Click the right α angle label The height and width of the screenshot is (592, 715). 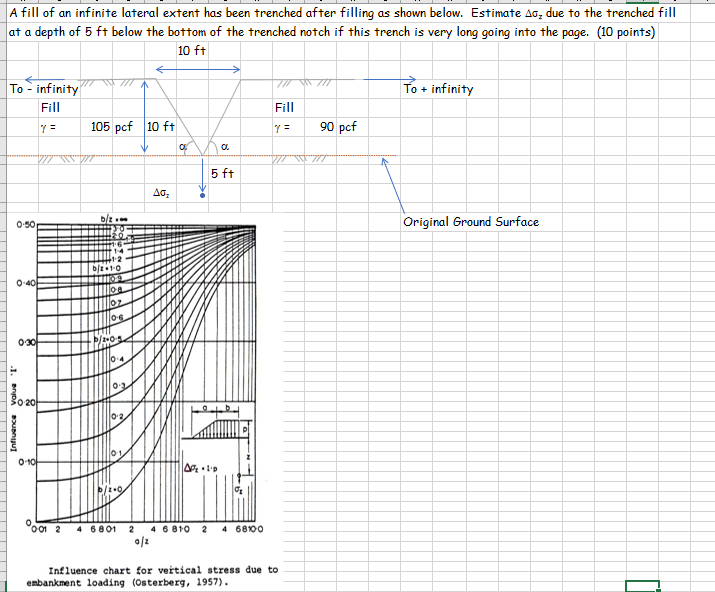(225, 146)
